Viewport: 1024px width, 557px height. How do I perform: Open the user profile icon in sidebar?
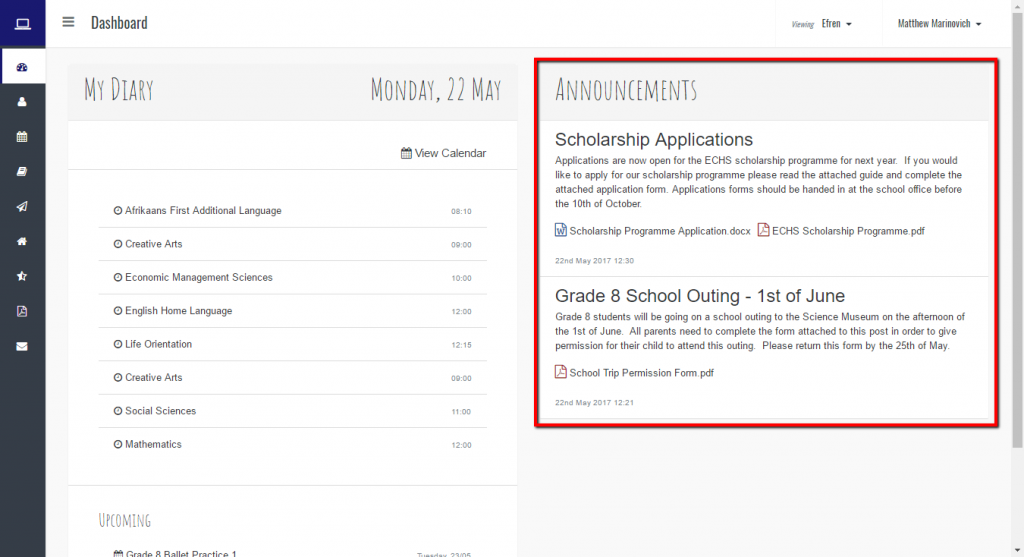[x=22, y=102]
